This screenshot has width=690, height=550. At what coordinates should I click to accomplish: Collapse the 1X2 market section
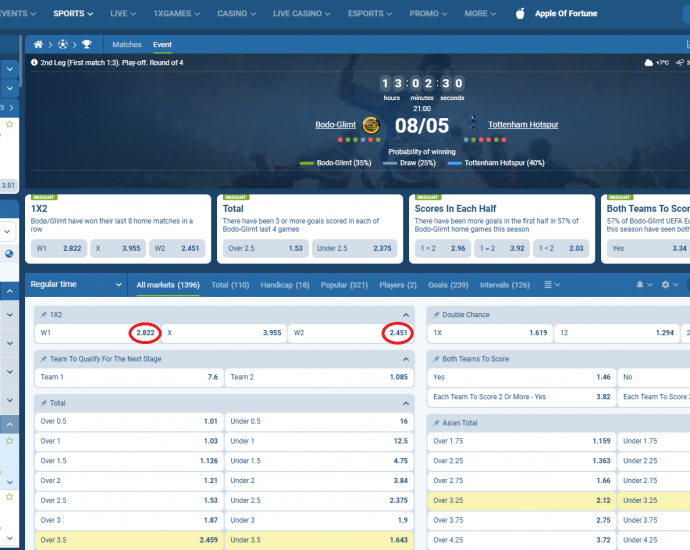click(406, 315)
